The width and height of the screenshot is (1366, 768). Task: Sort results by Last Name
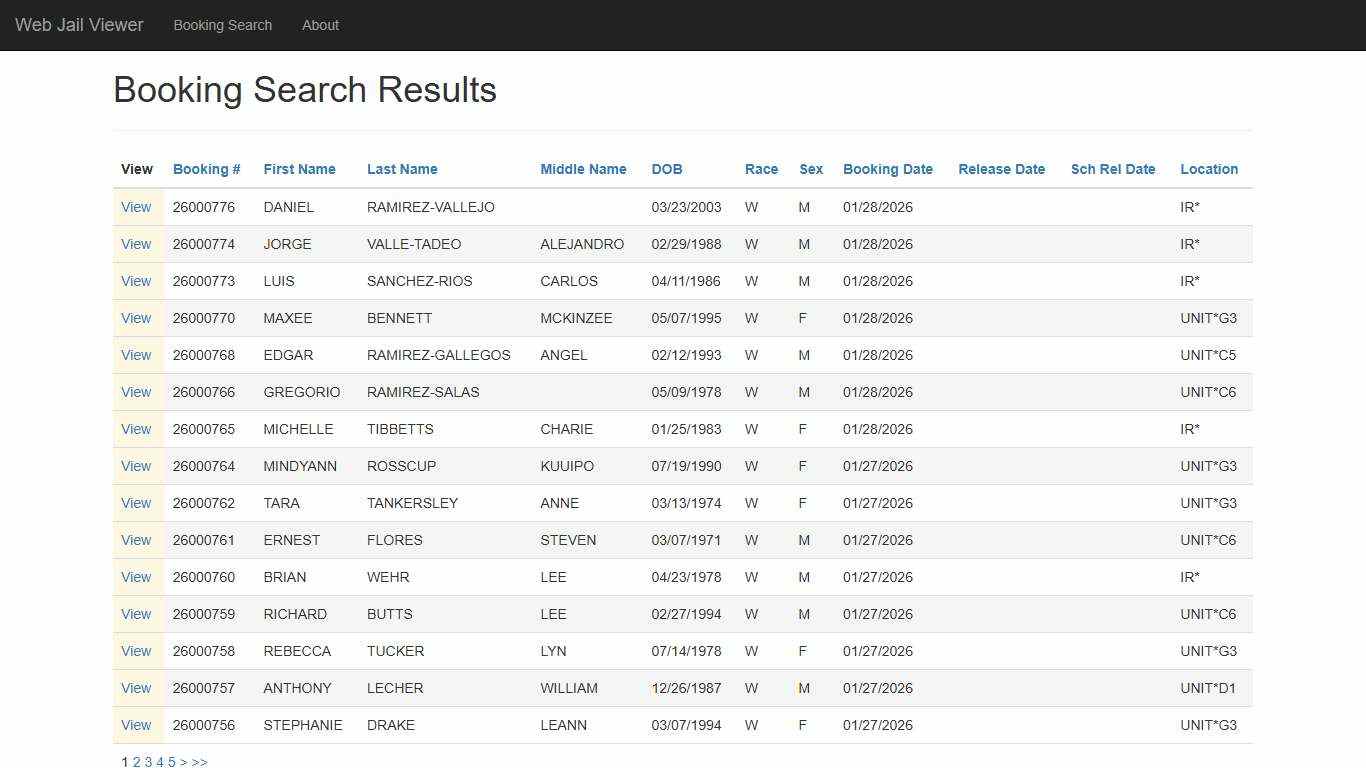tap(402, 169)
